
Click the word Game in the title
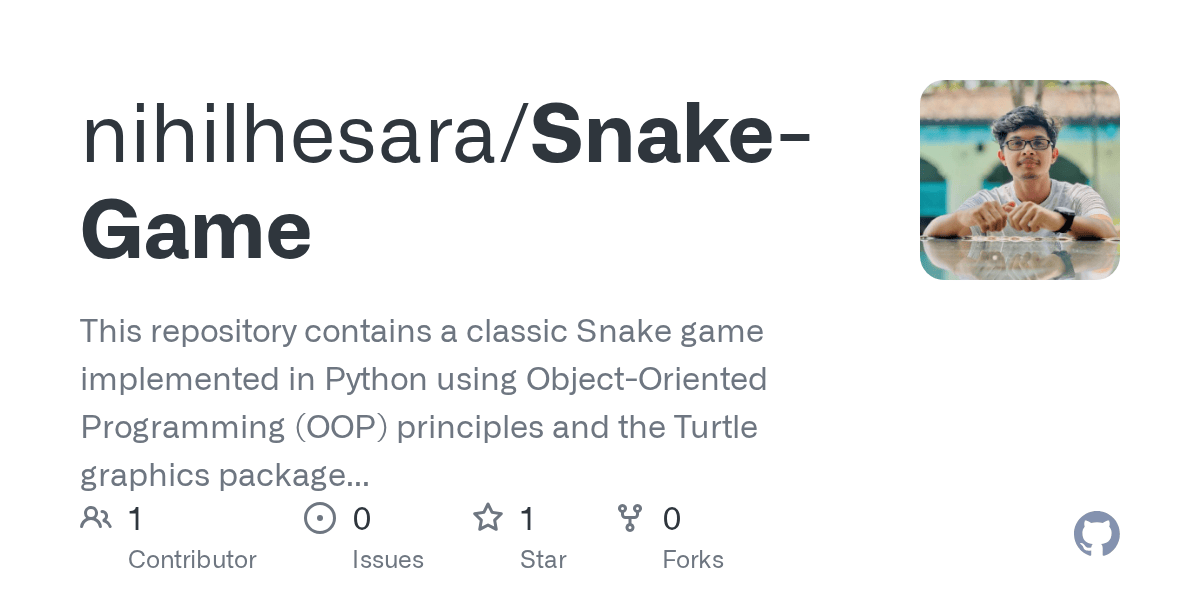[x=196, y=229]
